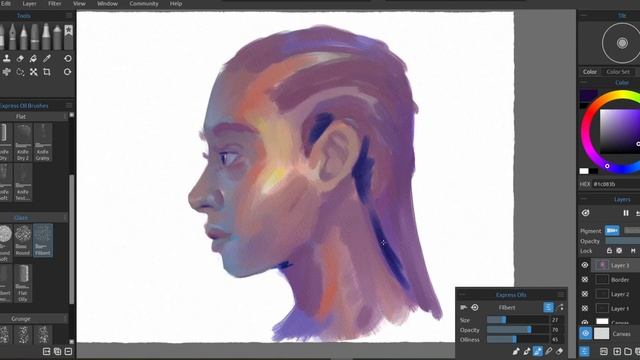The height and width of the screenshot is (360, 640).
Task: Open the Filter menu
Action: click(55, 4)
